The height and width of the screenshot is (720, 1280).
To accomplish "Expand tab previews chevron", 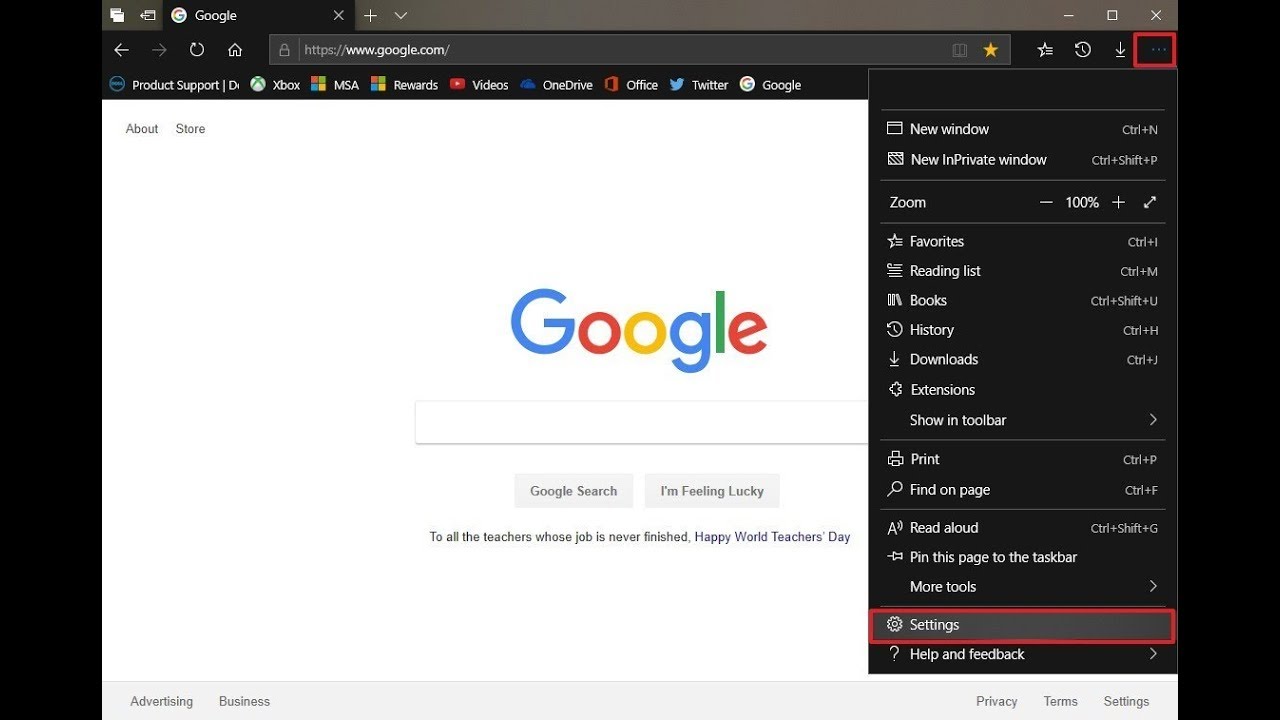I will coord(401,16).
